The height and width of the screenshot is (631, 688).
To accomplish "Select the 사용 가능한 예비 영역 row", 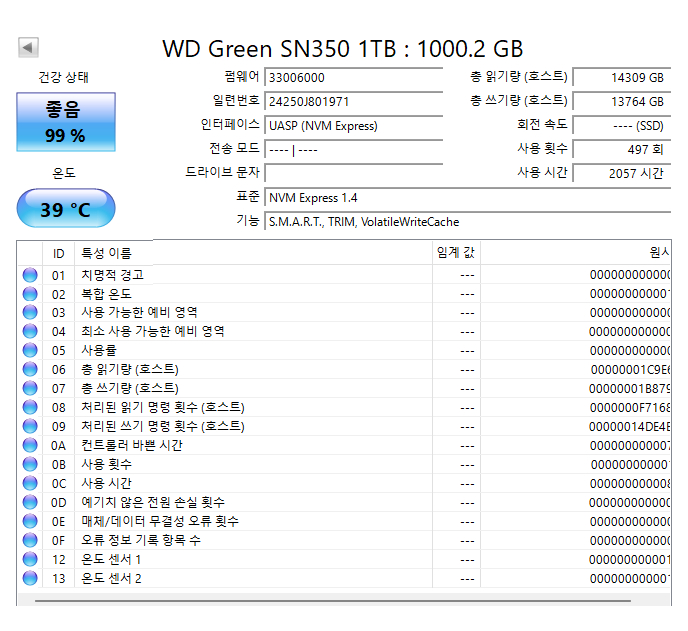I will pos(344,313).
